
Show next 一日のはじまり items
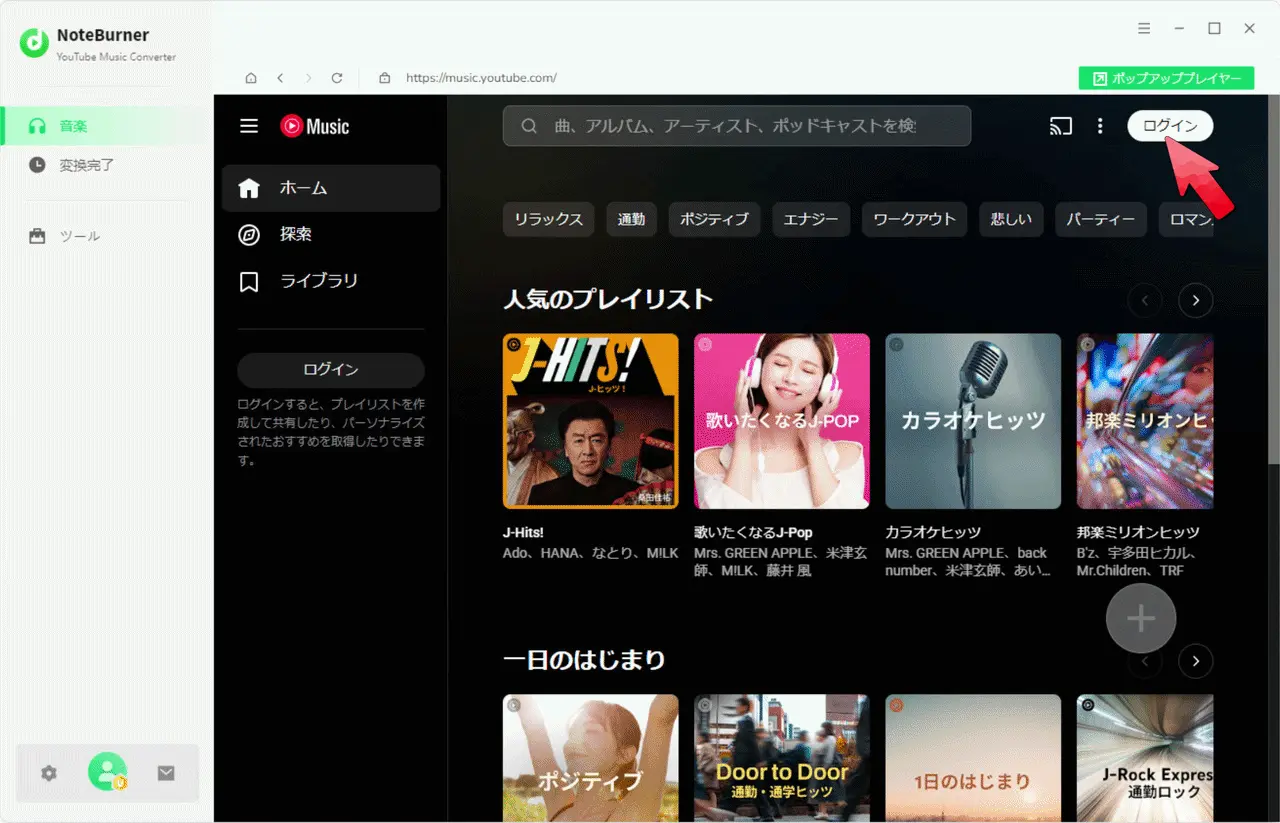point(1196,660)
